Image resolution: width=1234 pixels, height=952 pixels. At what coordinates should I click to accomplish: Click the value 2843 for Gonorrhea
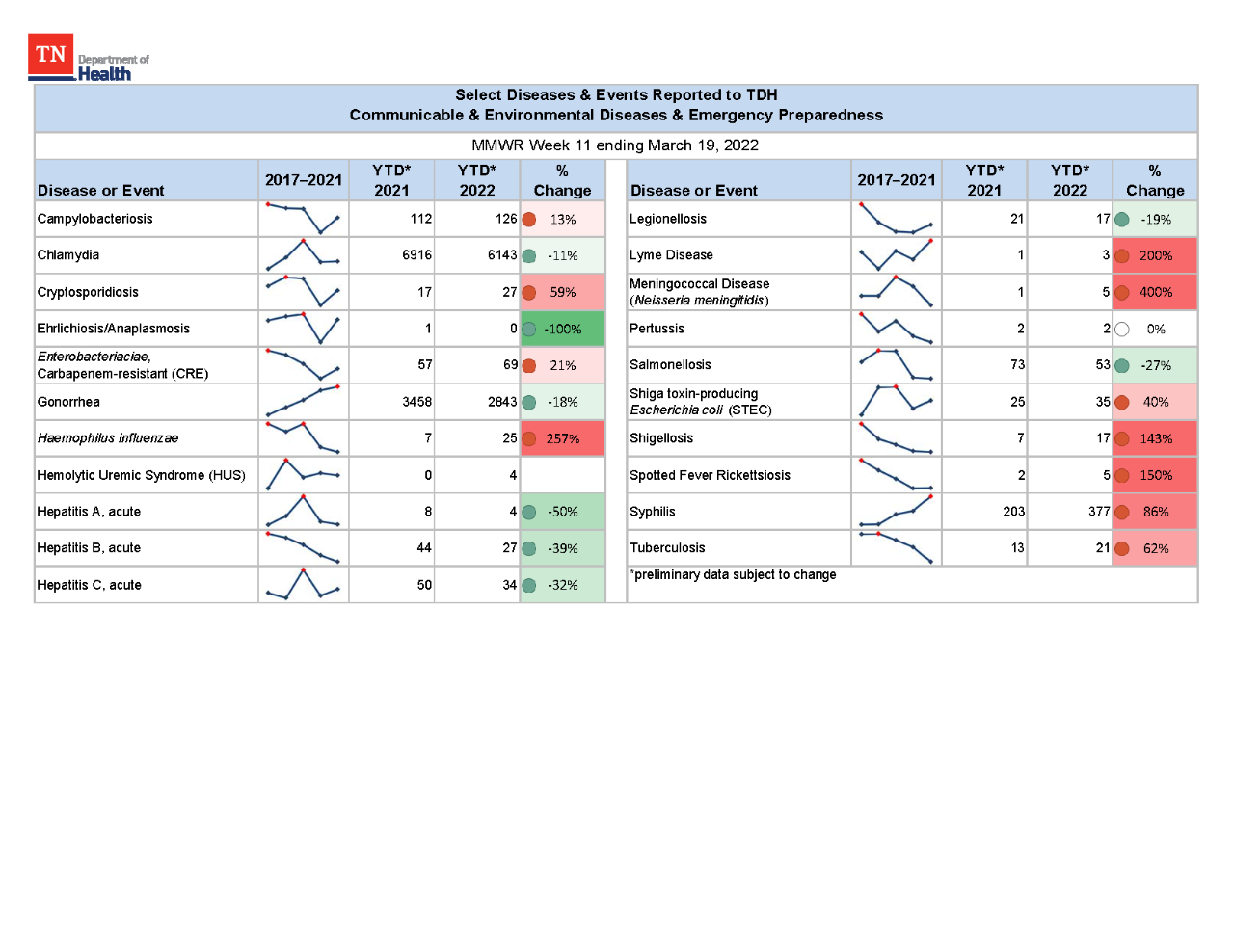502,402
